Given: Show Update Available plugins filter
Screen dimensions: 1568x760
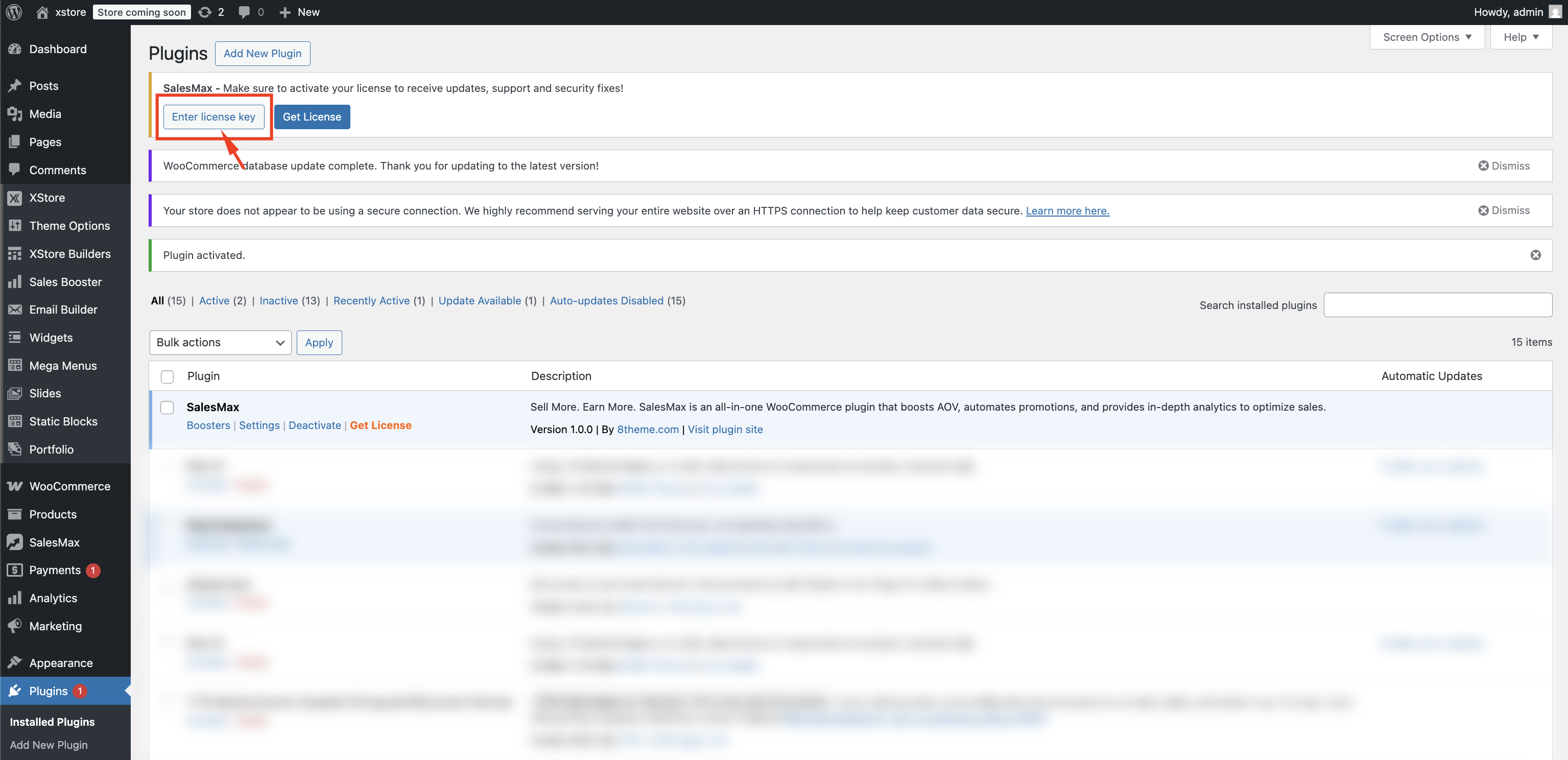Looking at the screenshot, I should pos(479,301).
